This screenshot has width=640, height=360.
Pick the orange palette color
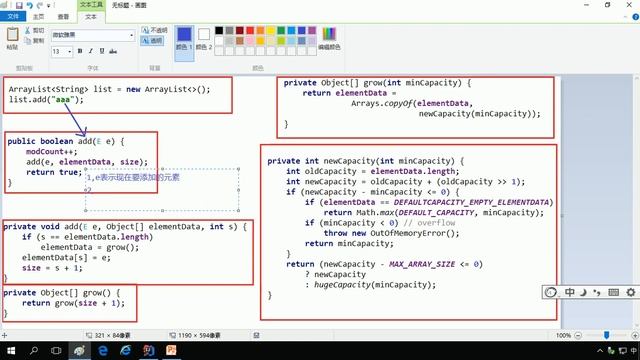(x=260, y=31)
